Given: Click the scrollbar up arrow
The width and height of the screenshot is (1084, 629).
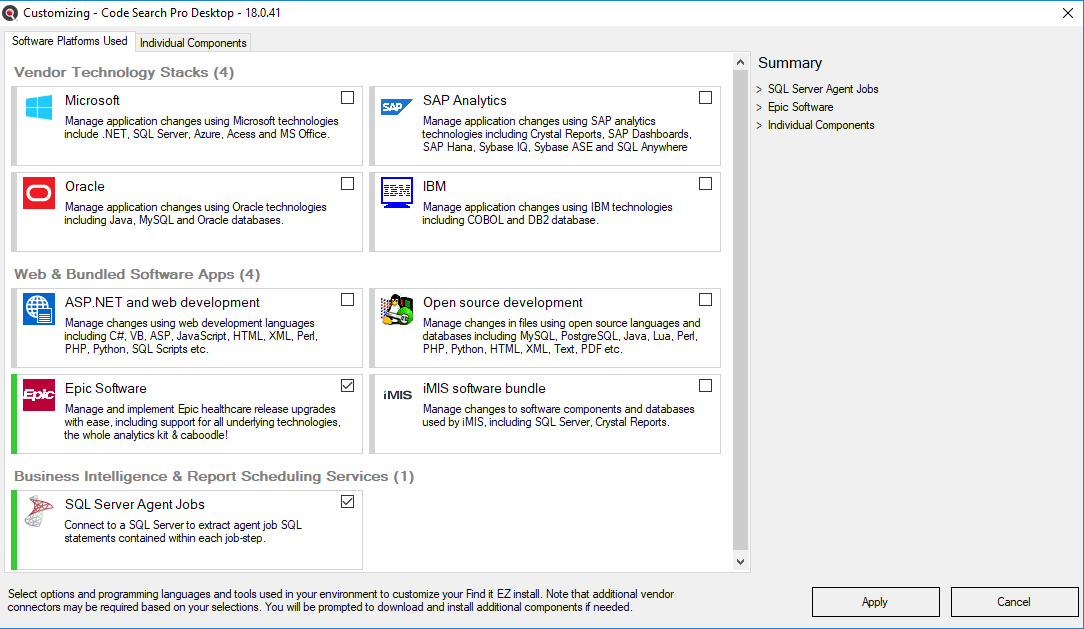Looking at the screenshot, I should (740, 62).
